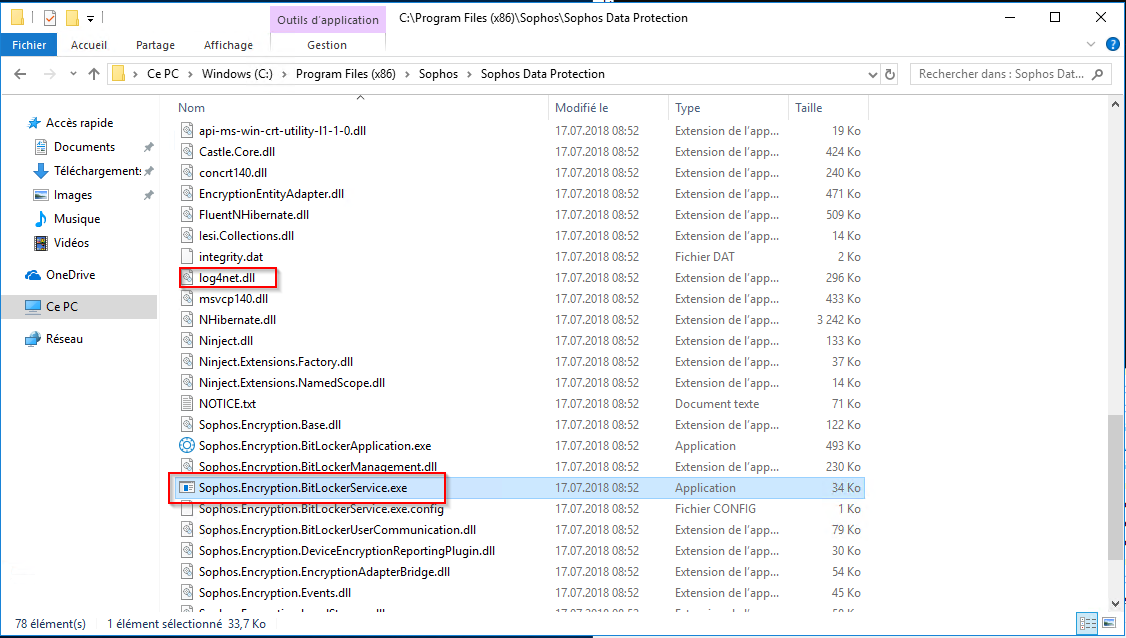Select the Sophos.Encryption.BitLockerService.exe icon

click(x=187, y=488)
